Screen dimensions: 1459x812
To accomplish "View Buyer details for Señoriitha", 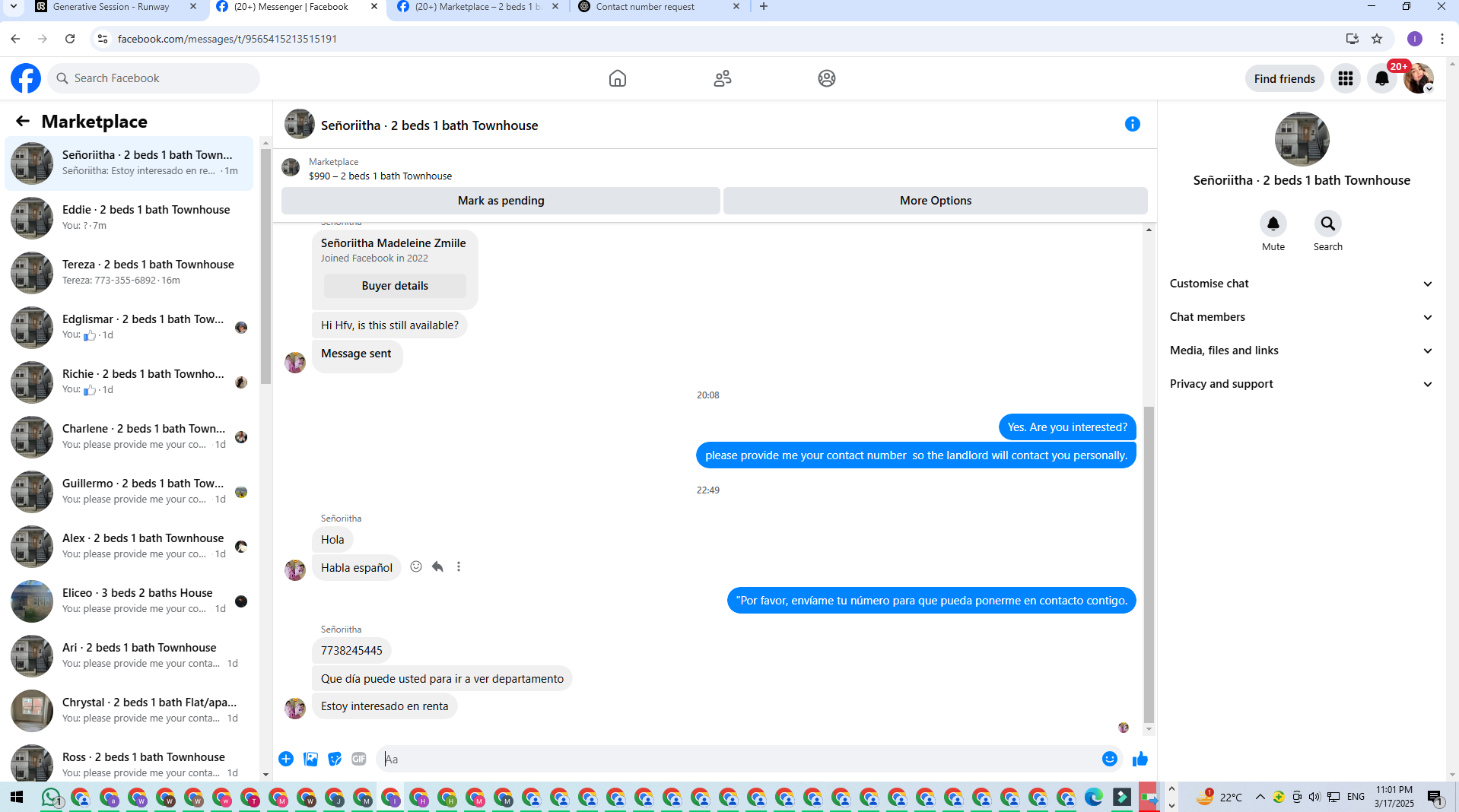I will click(x=395, y=286).
